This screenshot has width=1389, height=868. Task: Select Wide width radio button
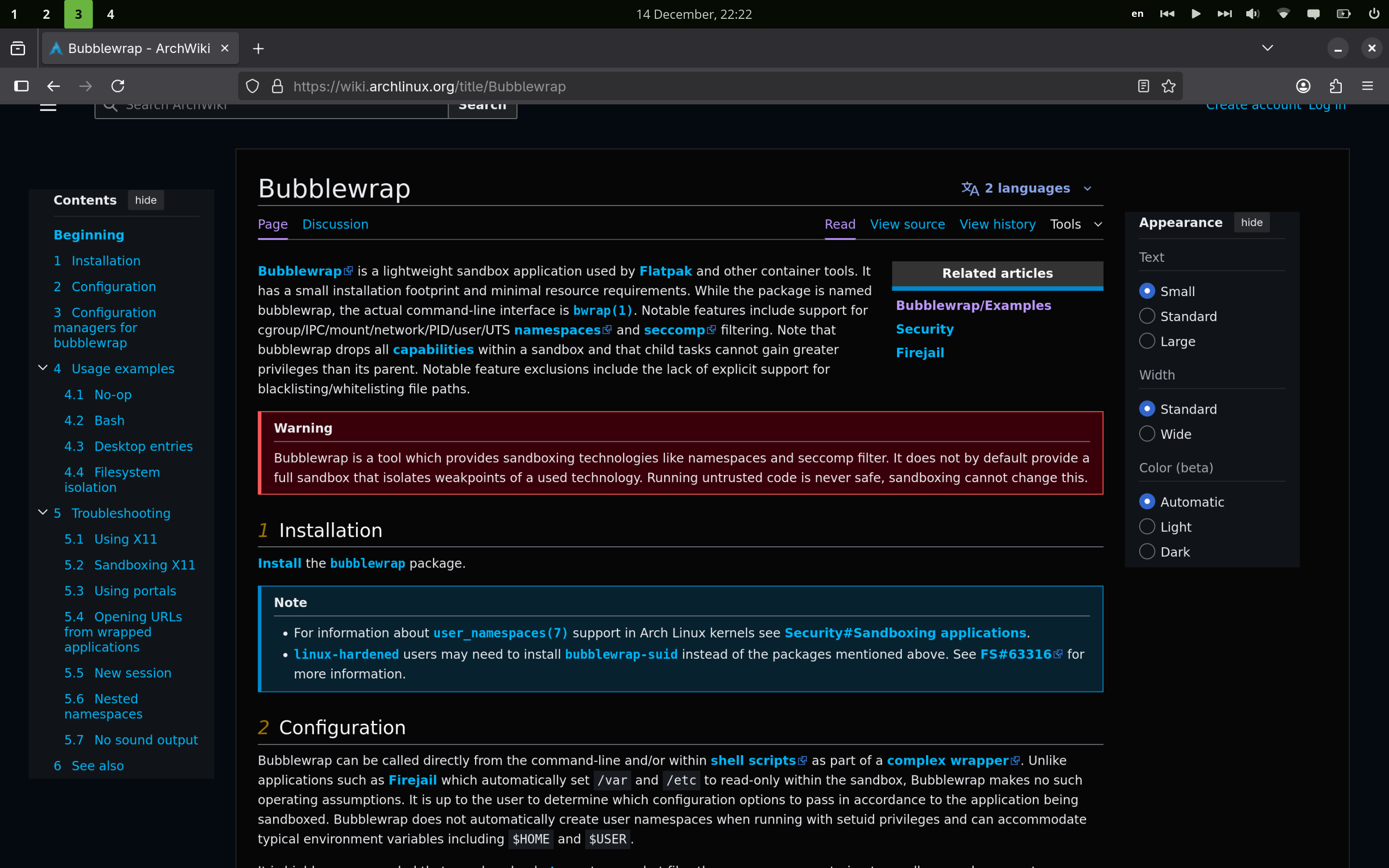pyautogui.click(x=1147, y=434)
